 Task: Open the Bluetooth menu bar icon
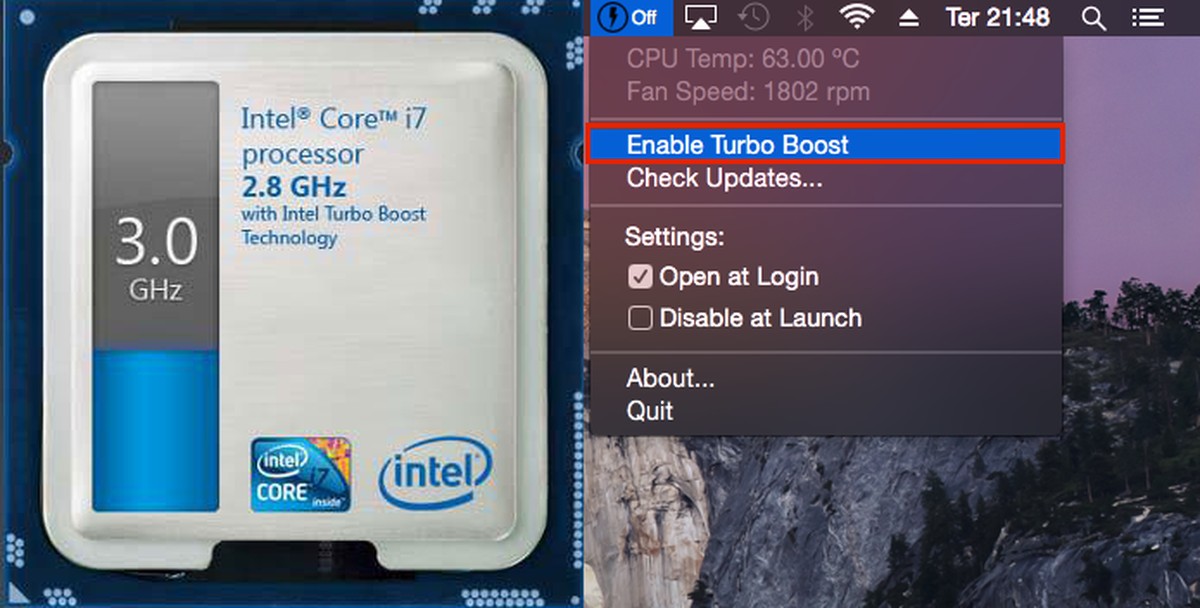(x=804, y=17)
